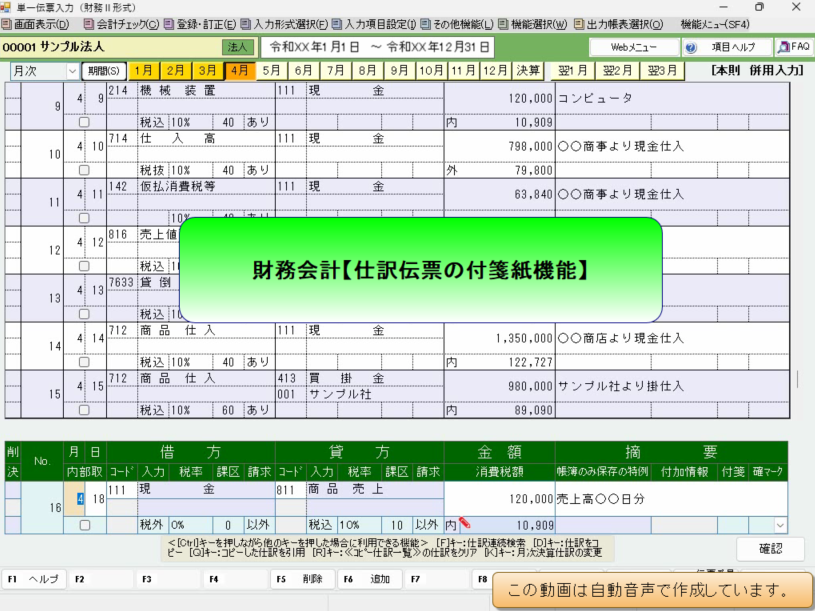Select the 決算 tab

tap(528, 71)
